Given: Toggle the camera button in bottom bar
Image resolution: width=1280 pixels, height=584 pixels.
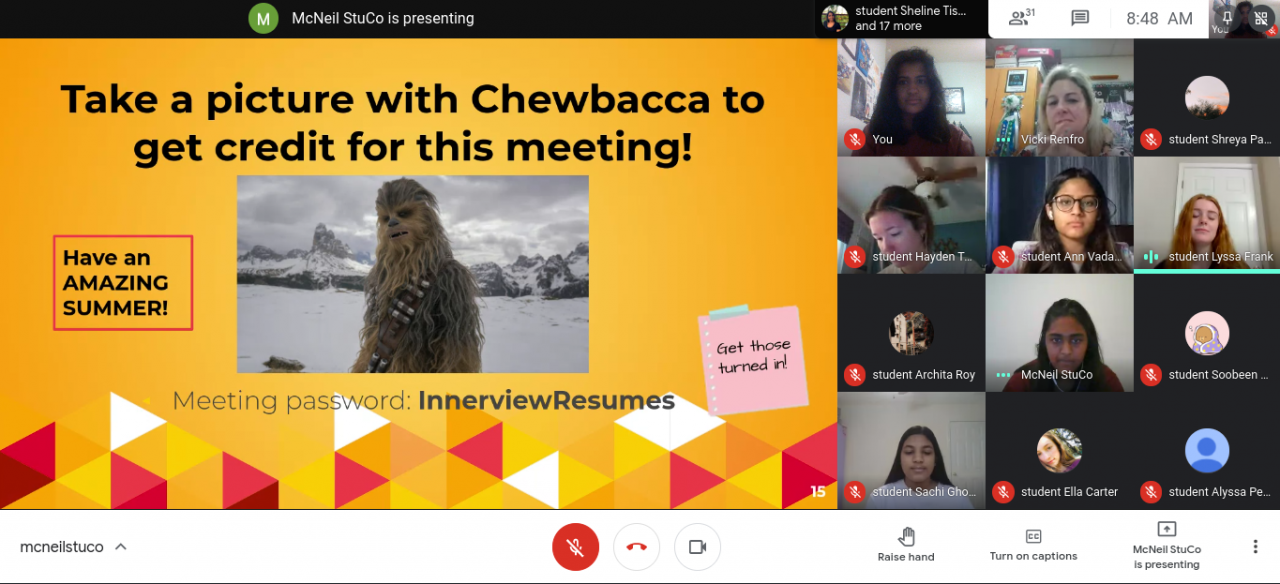Looking at the screenshot, I should click(x=697, y=547).
